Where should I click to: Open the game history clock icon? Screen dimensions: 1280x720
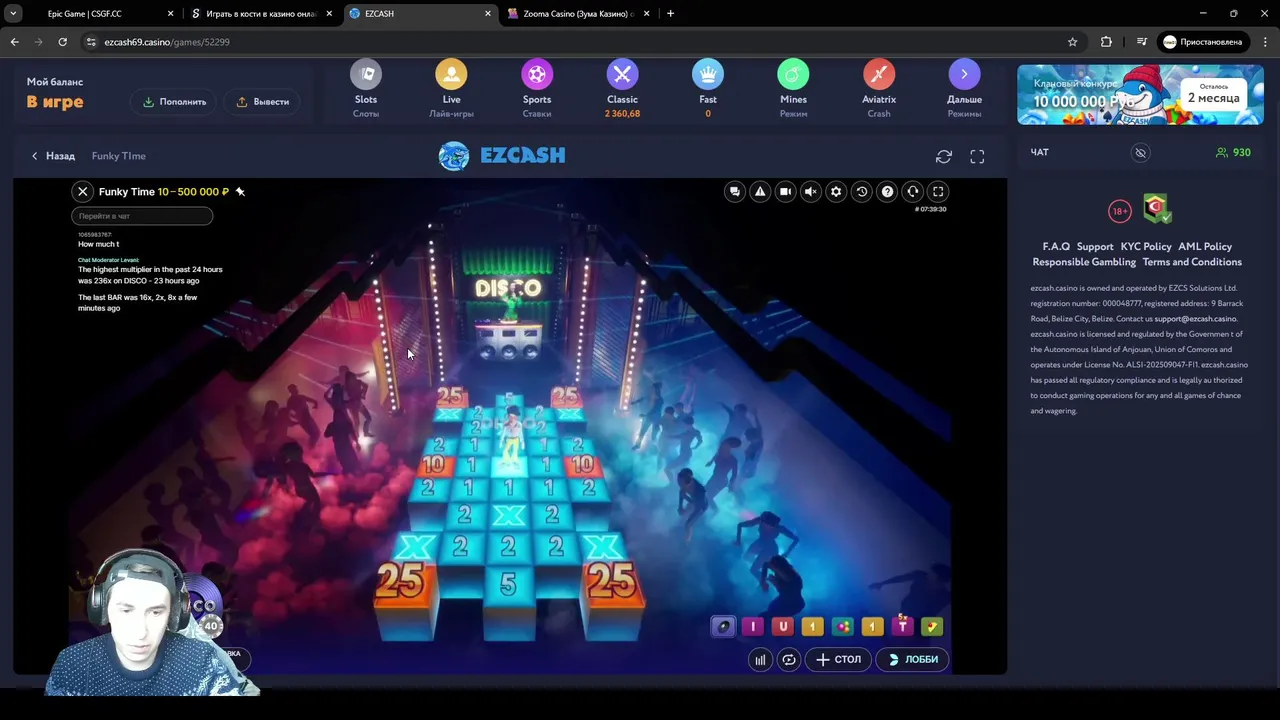(x=862, y=192)
